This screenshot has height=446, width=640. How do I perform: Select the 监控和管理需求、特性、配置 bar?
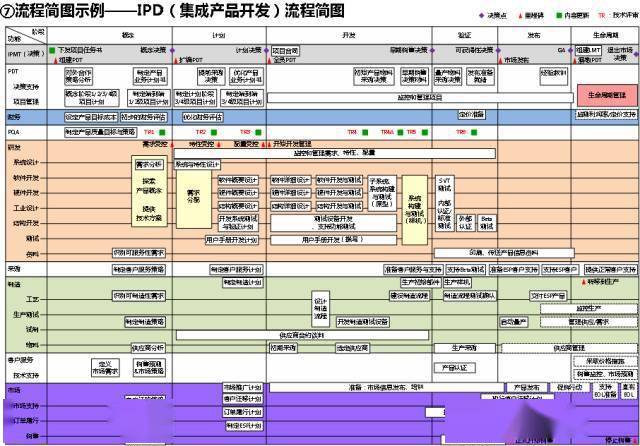[334, 153]
